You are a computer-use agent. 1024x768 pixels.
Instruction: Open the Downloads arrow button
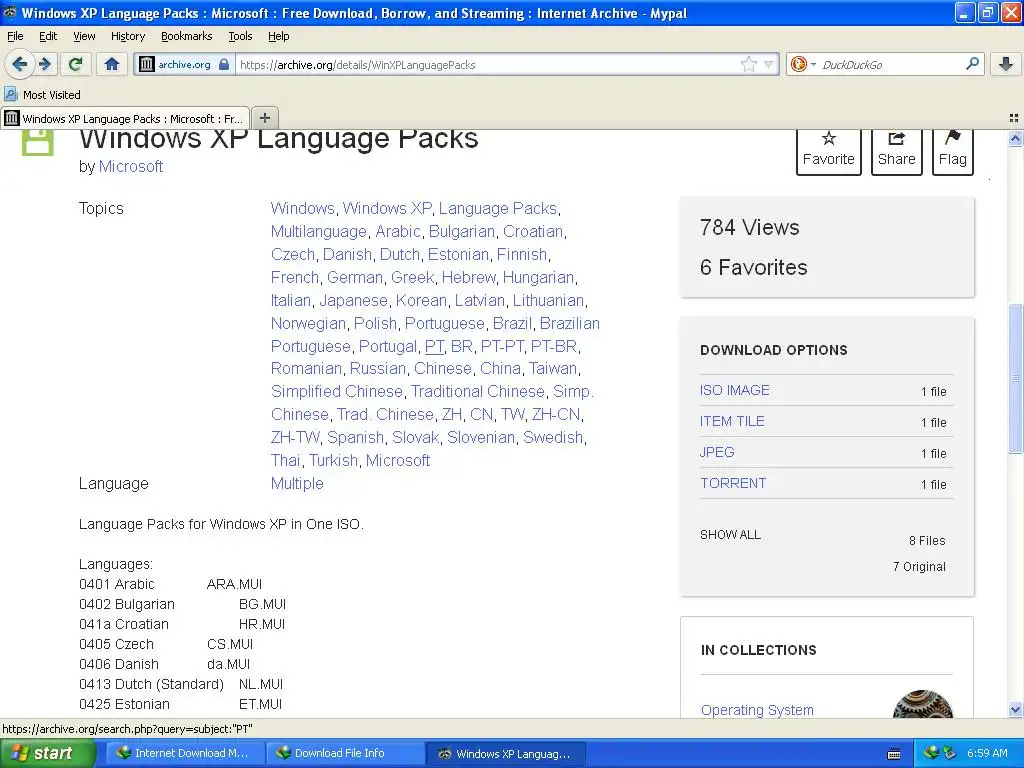point(1006,64)
